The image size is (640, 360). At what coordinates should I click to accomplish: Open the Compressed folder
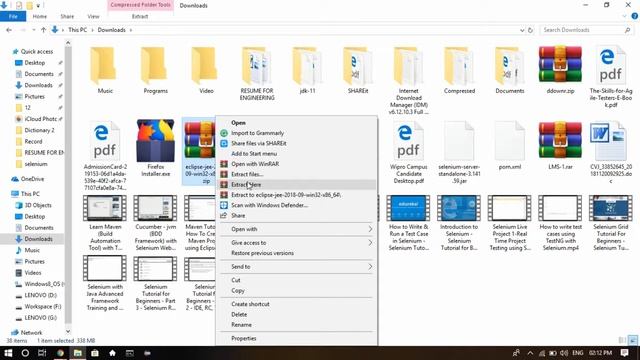click(x=459, y=66)
